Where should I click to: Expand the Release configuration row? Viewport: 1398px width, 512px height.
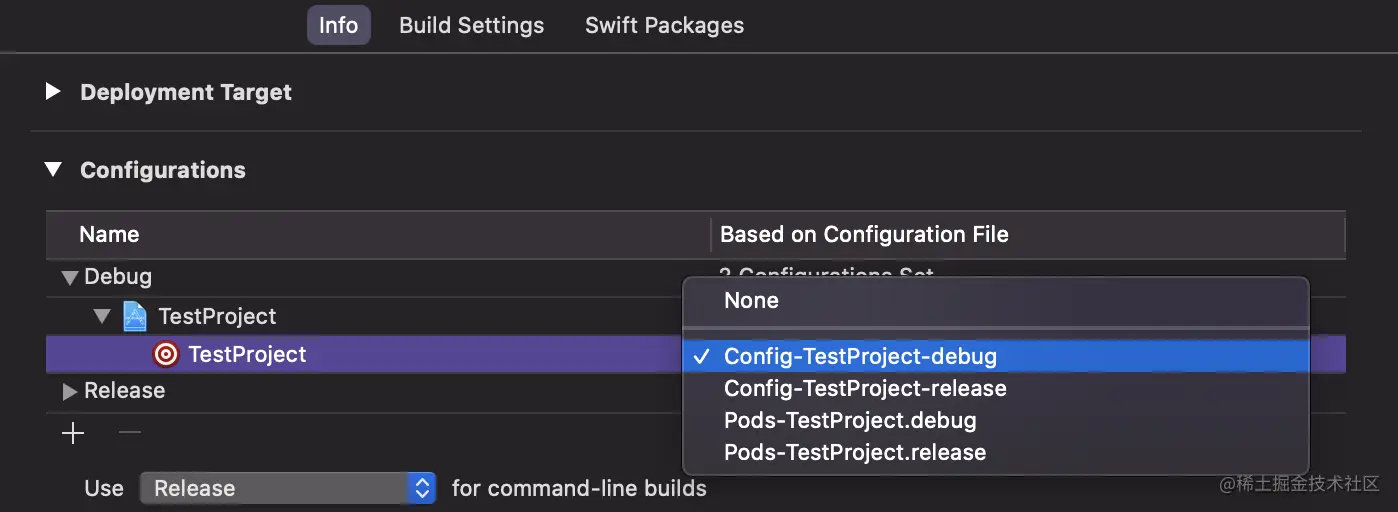pos(69,391)
